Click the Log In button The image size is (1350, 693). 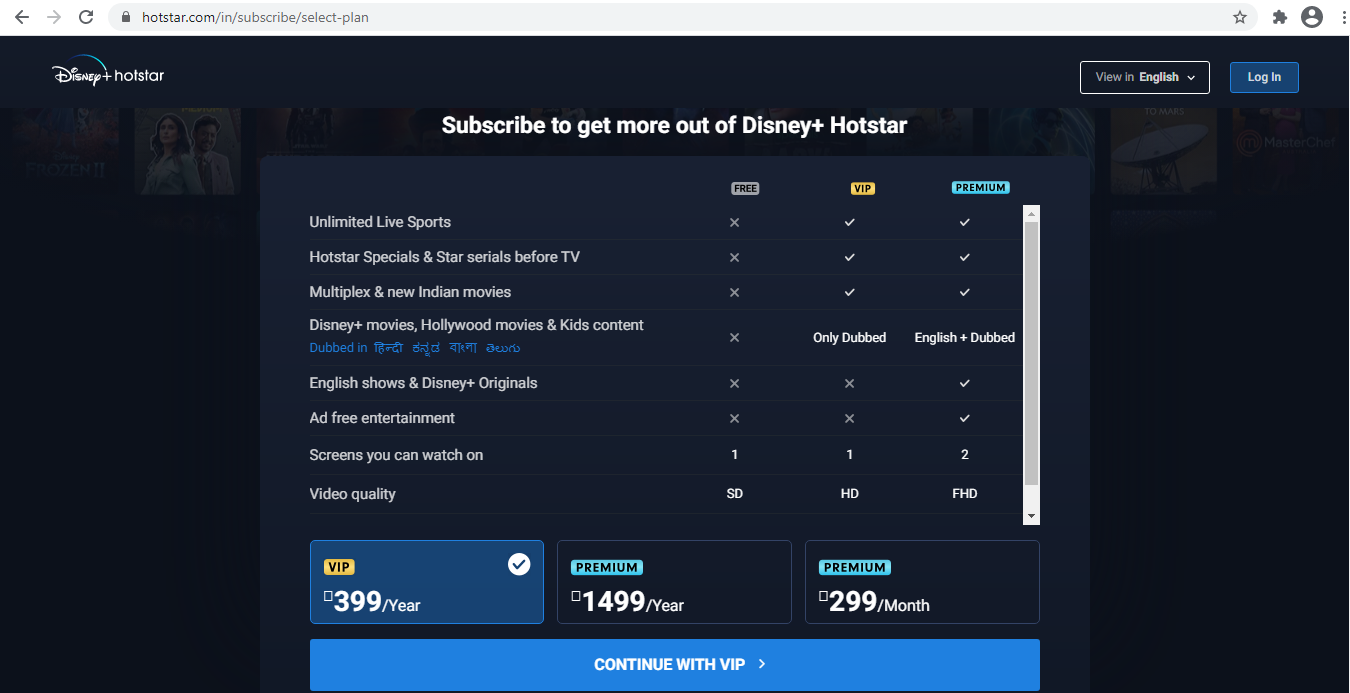pyautogui.click(x=1264, y=77)
